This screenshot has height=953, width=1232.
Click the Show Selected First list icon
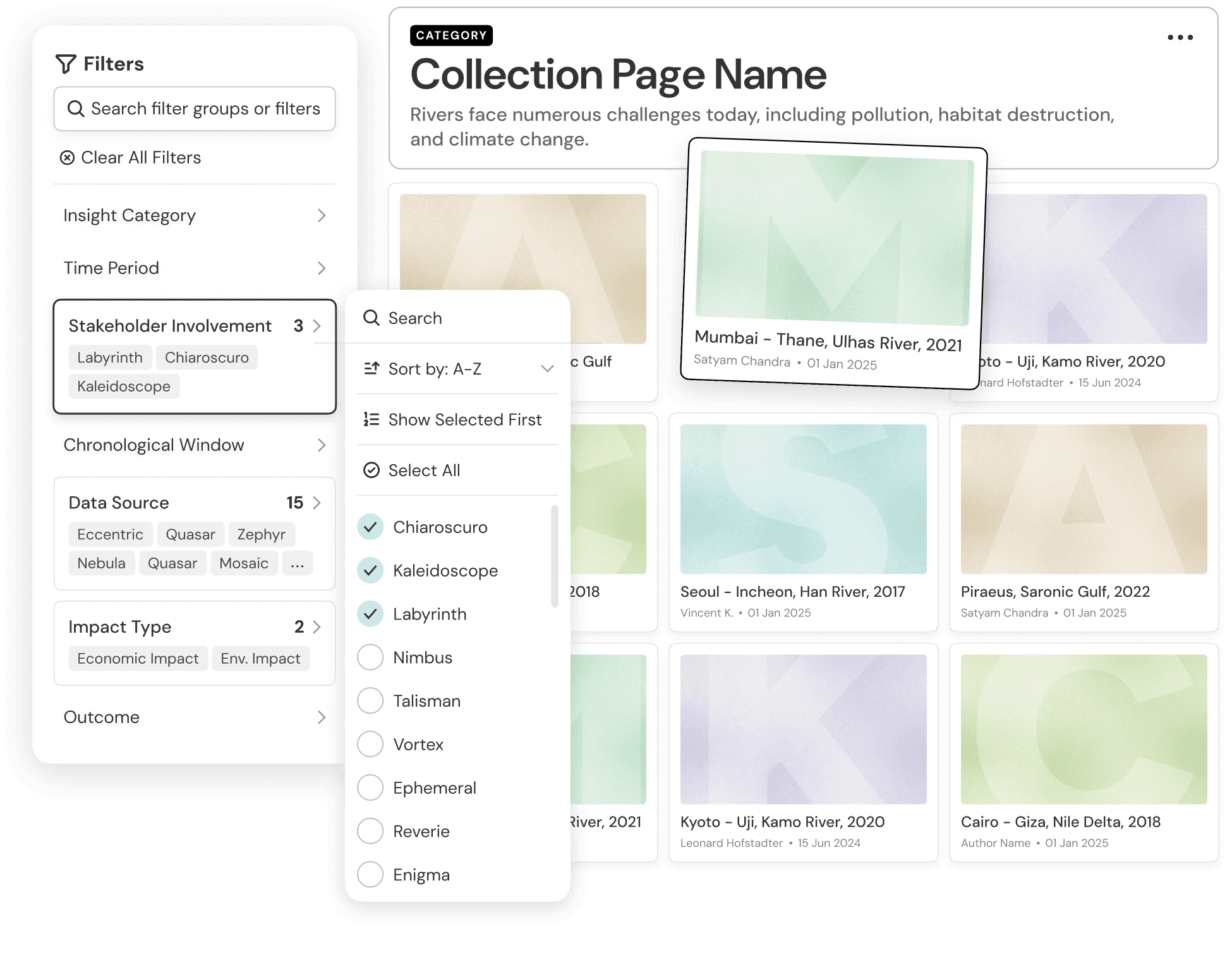pos(371,419)
